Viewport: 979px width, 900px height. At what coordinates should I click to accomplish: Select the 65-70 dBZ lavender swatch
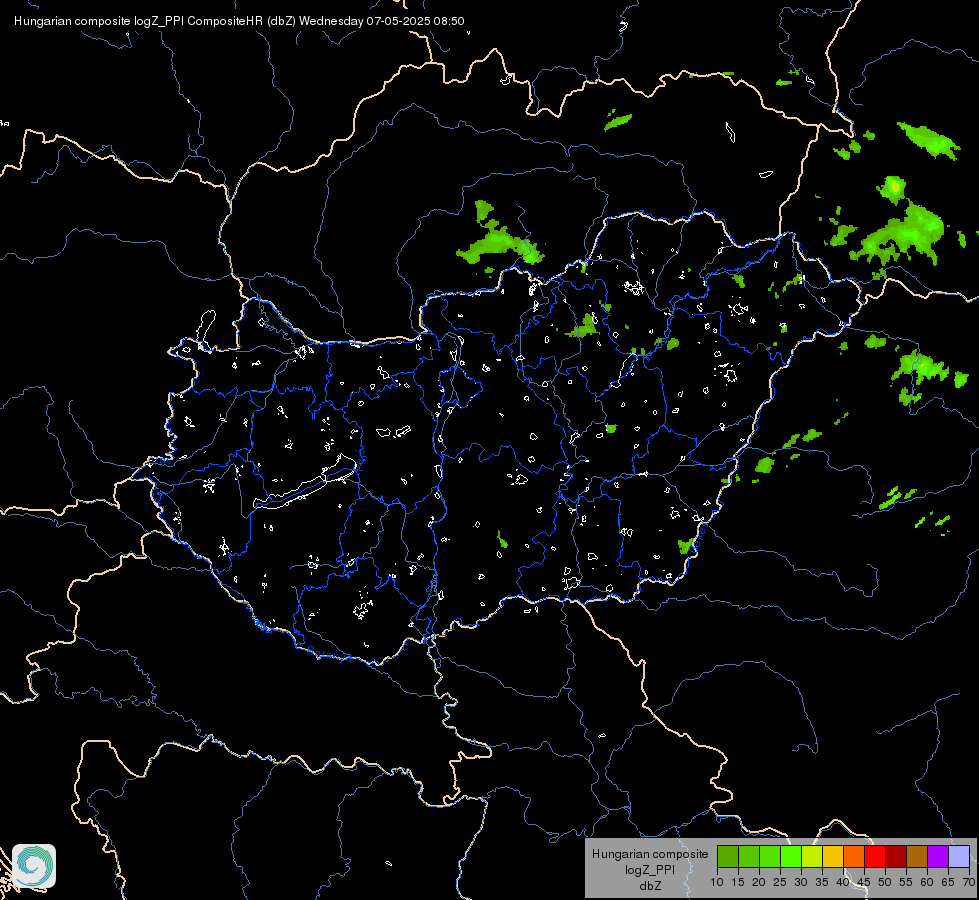click(959, 856)
